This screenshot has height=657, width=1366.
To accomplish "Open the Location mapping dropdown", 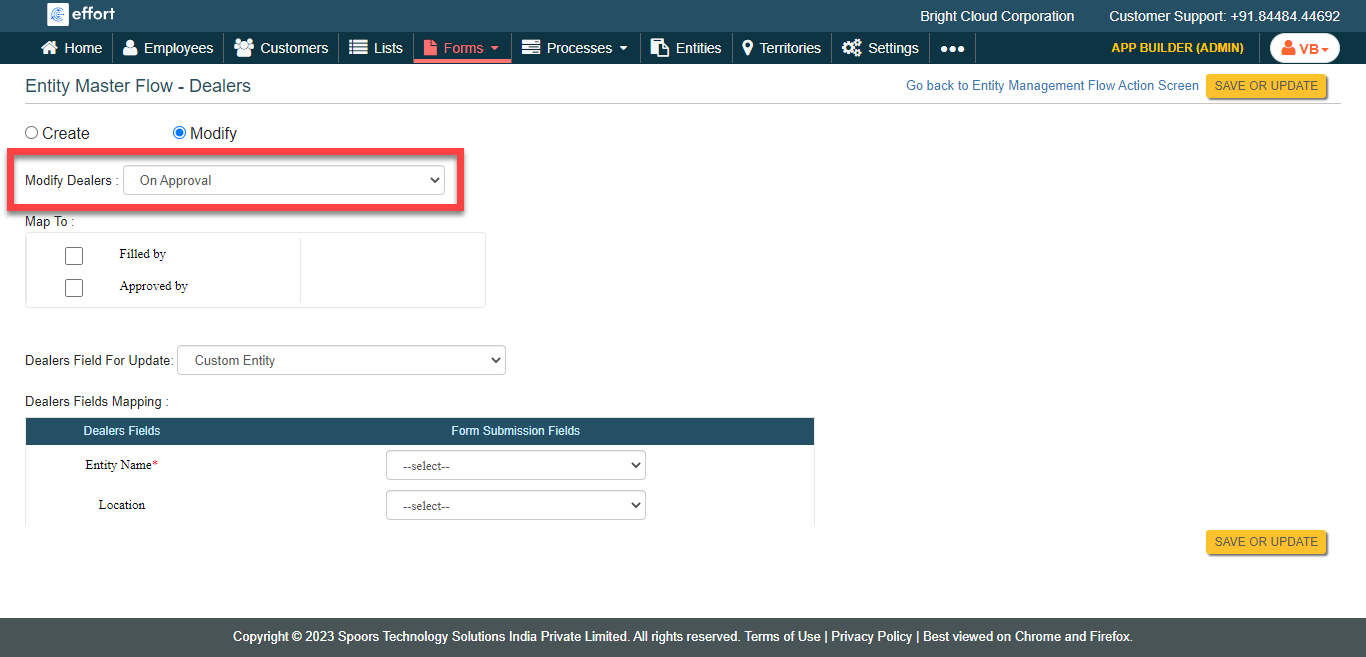I will [515, 506].
